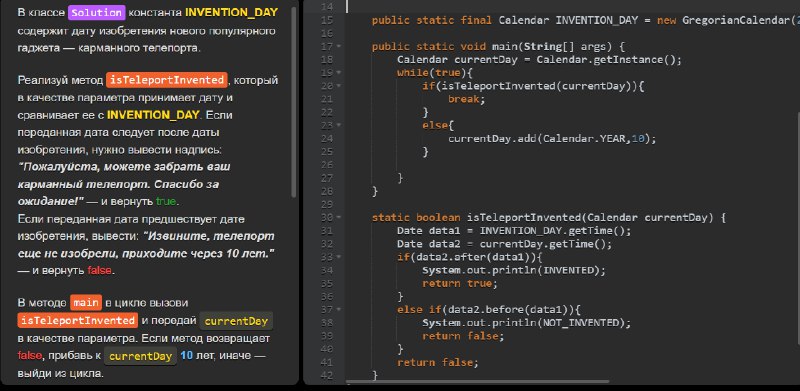
Task: Click the orange main tag in task text
Action: 86,303
